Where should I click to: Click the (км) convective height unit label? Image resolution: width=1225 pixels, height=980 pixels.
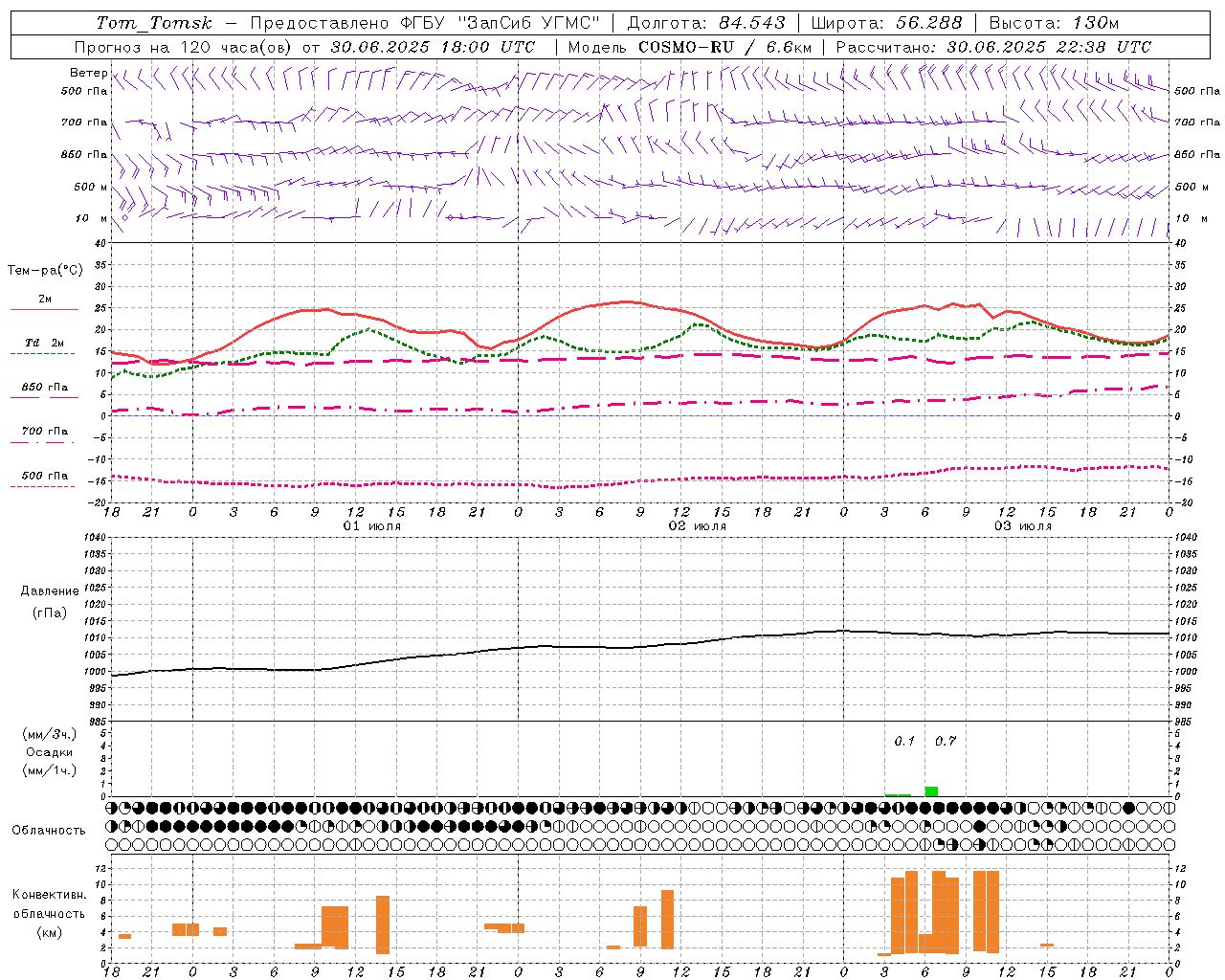click(x=50, y=932)
